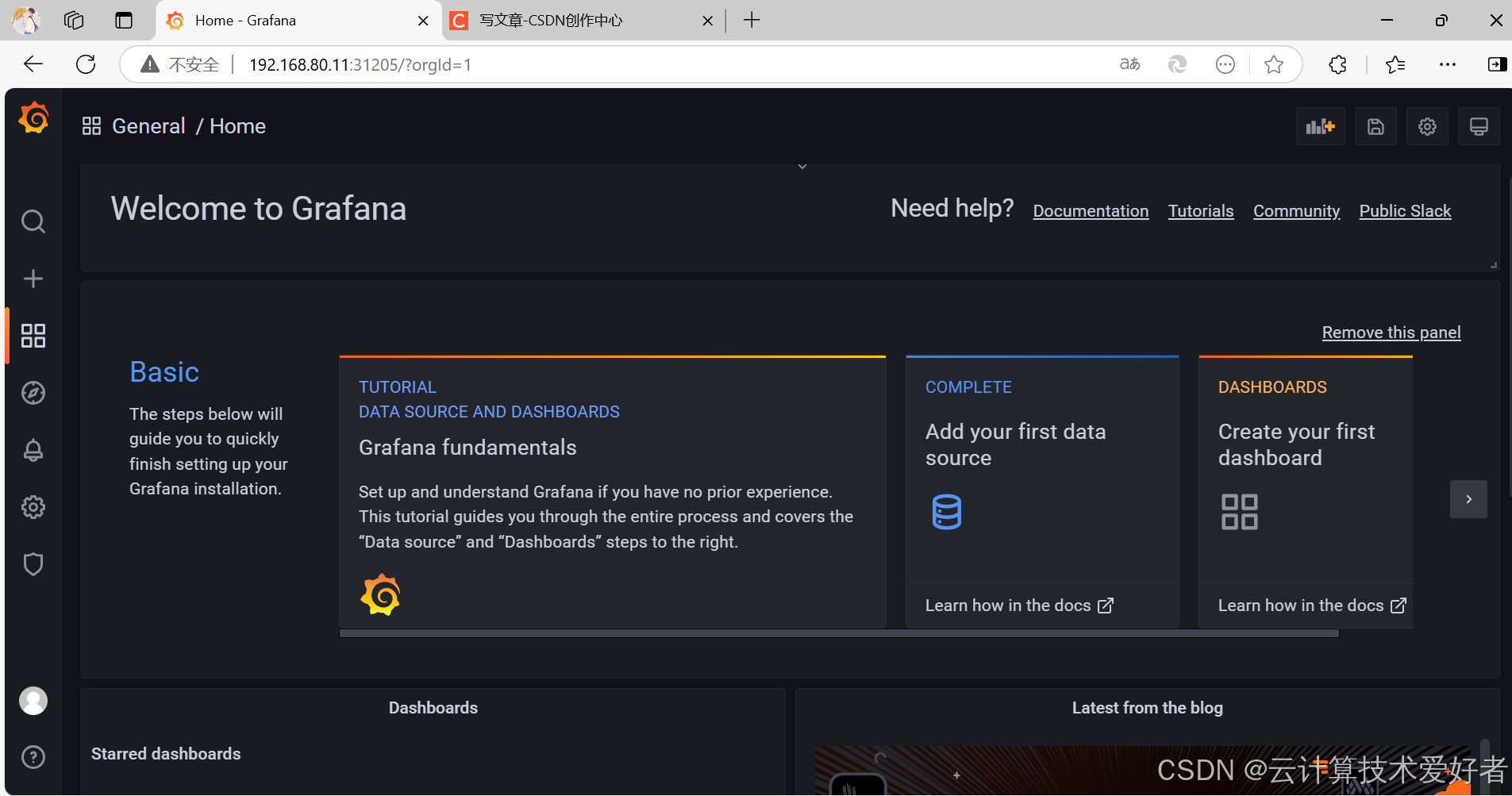Image resolution: width=1512 pixels, height=796 pixels.
Task: Click the dashboard grid icon beside General
Action: point(91,126)
